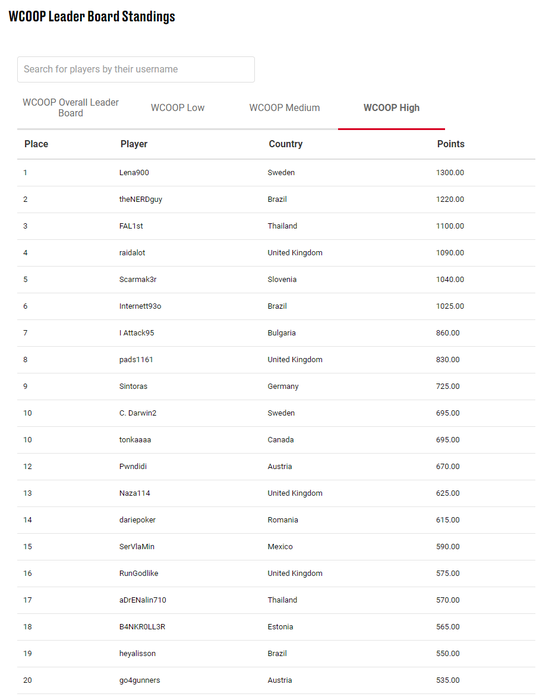The height and width of the screenshot is (700, 552).
Task: Click player name FAL1st
Action: pos(131,226)
